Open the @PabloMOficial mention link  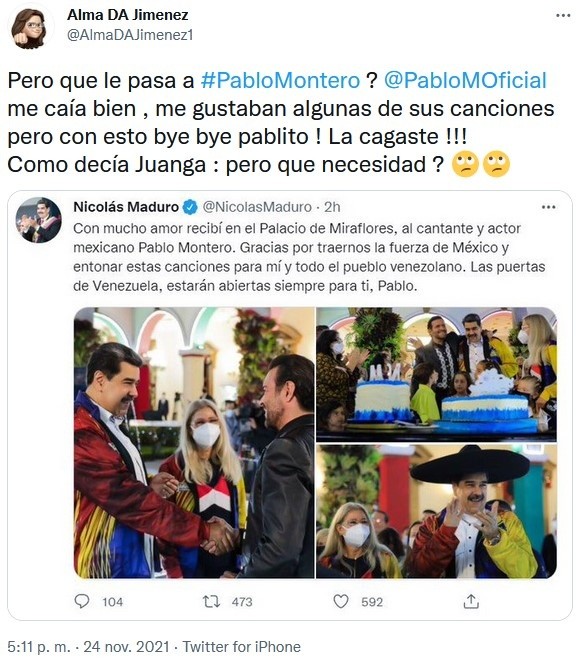point(465,80)
